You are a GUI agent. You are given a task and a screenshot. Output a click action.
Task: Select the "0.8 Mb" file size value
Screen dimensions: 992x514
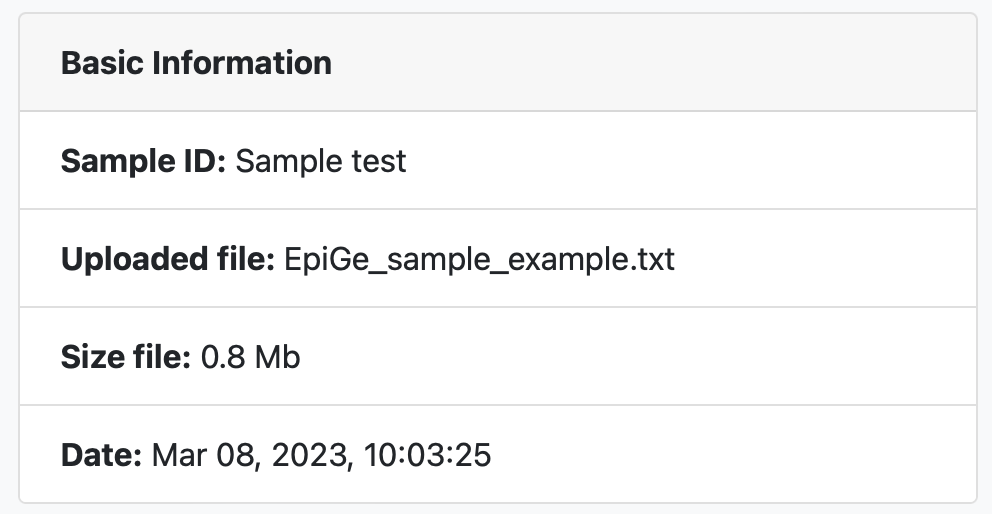pos(251,357)
